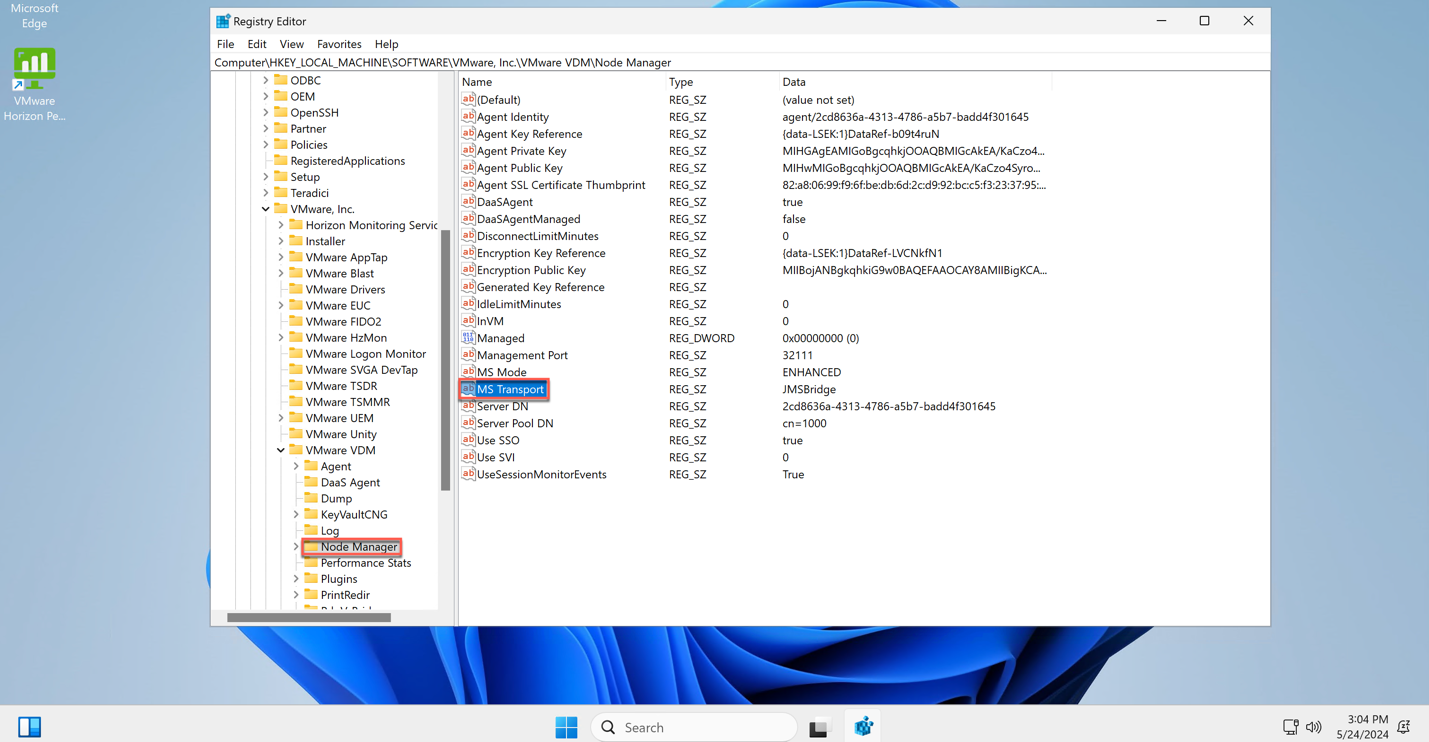The height and width of the screenshot is (742, 1429).
Task: Open the File menu
Action: pyautogui.click(x=225, y=44)
